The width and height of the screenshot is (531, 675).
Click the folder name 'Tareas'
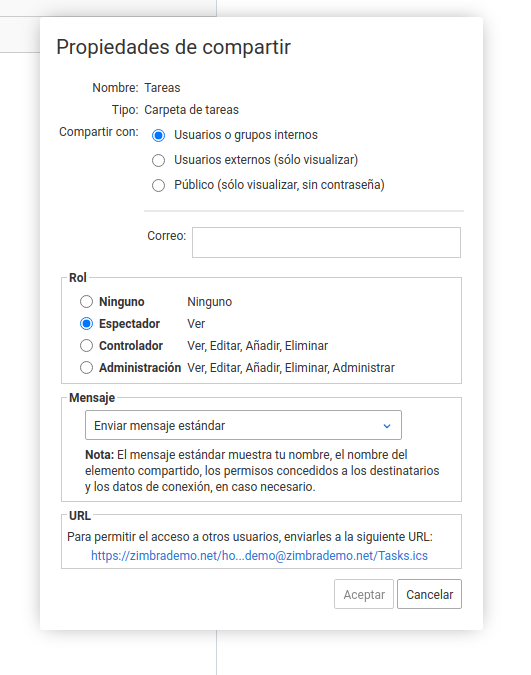[162, 88]
